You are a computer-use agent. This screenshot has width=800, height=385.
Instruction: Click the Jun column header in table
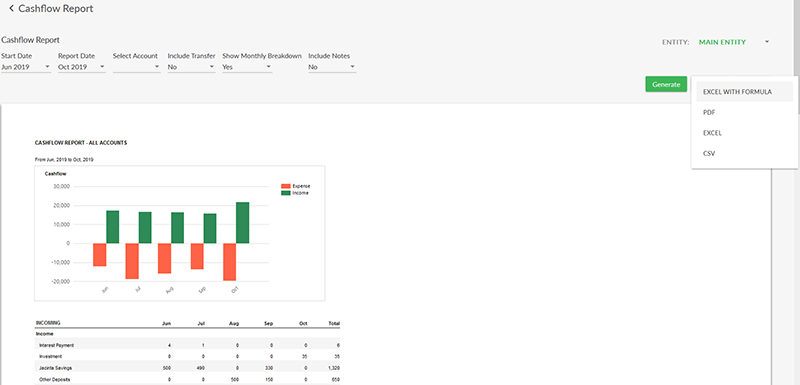coord(166,323)
